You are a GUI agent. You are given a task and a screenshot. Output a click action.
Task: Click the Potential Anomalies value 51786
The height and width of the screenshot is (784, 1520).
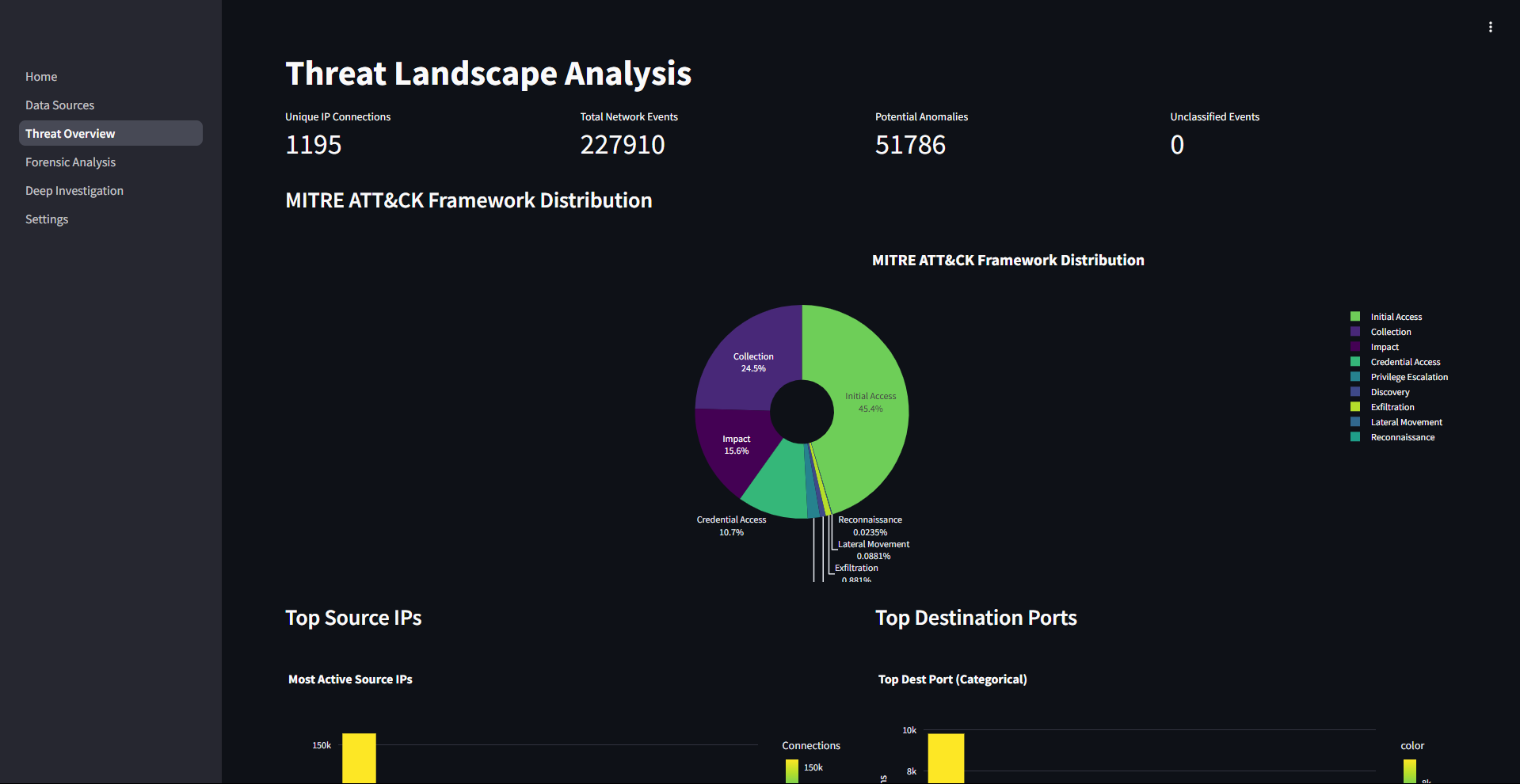pos(910,145)
